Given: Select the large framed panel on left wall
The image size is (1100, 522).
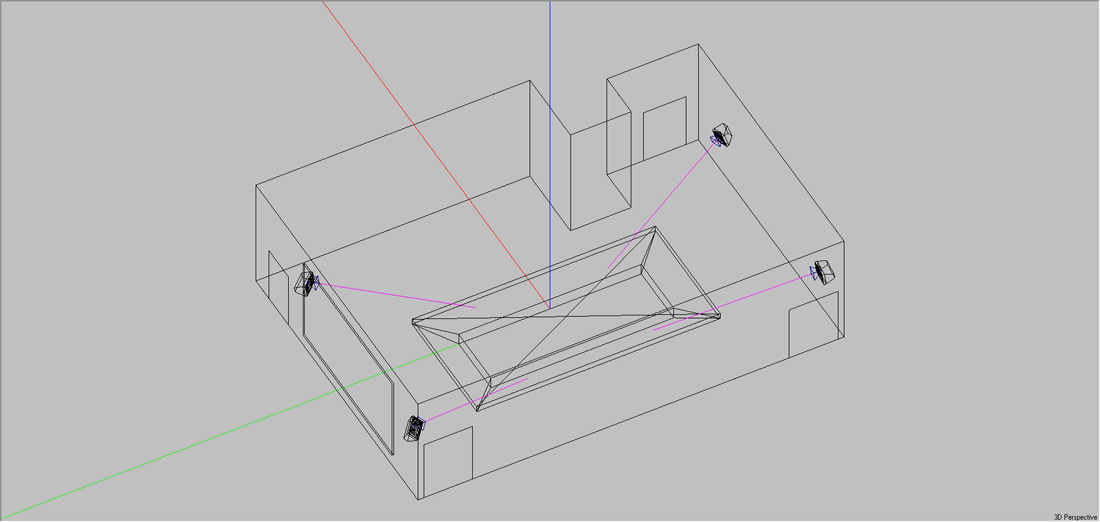Looking at the screenshot, I should (x=346, y=360).
